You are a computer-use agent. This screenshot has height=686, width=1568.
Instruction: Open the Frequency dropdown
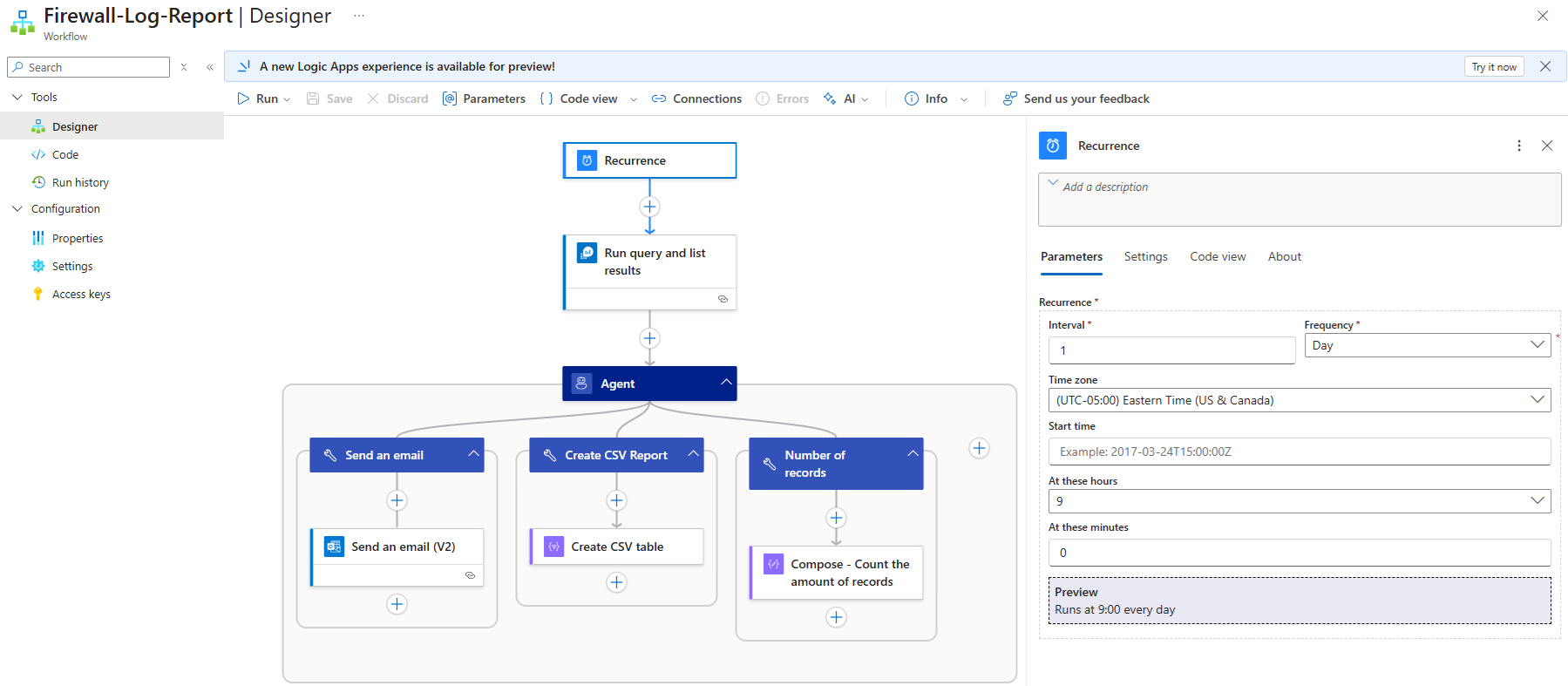1427,345
